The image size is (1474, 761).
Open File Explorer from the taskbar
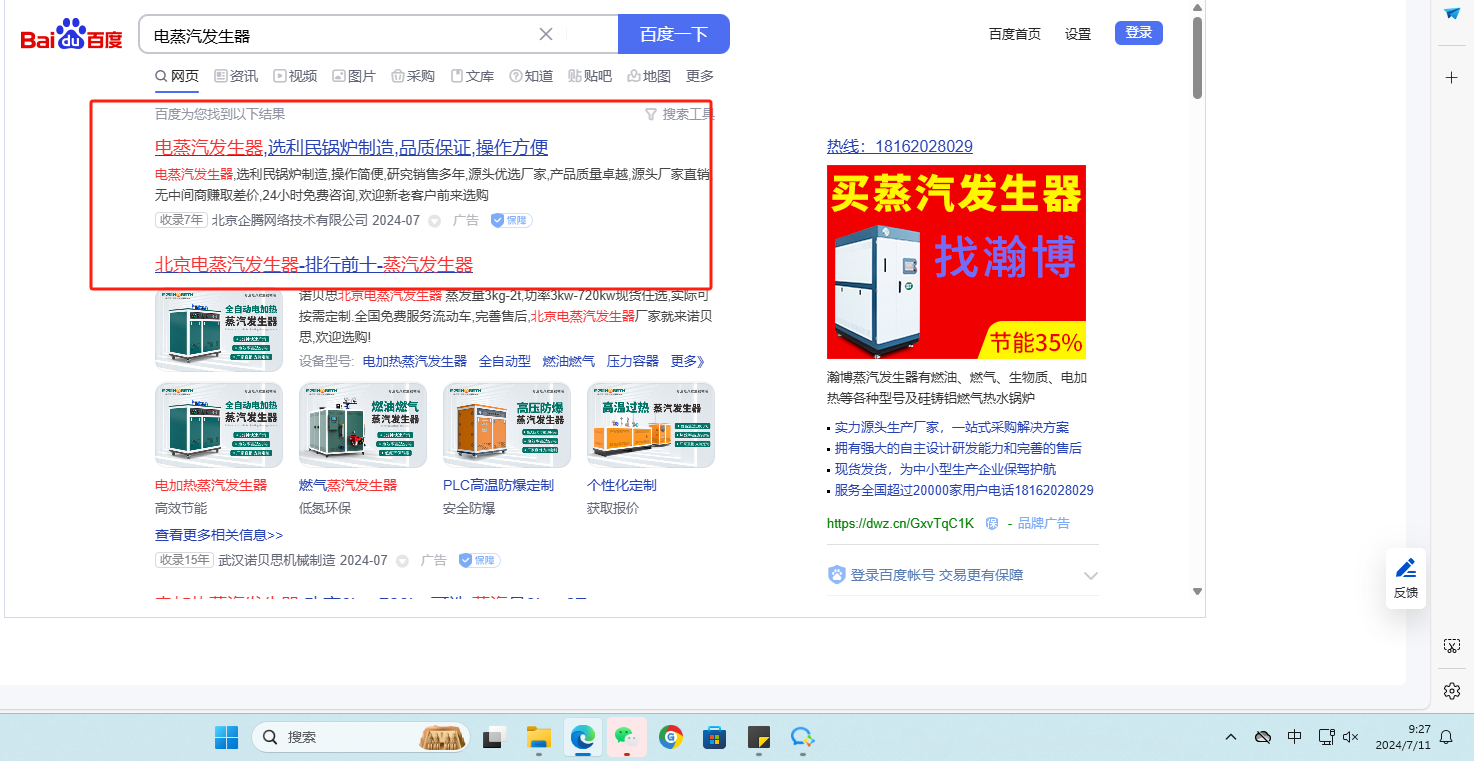(x=539, y=737)
